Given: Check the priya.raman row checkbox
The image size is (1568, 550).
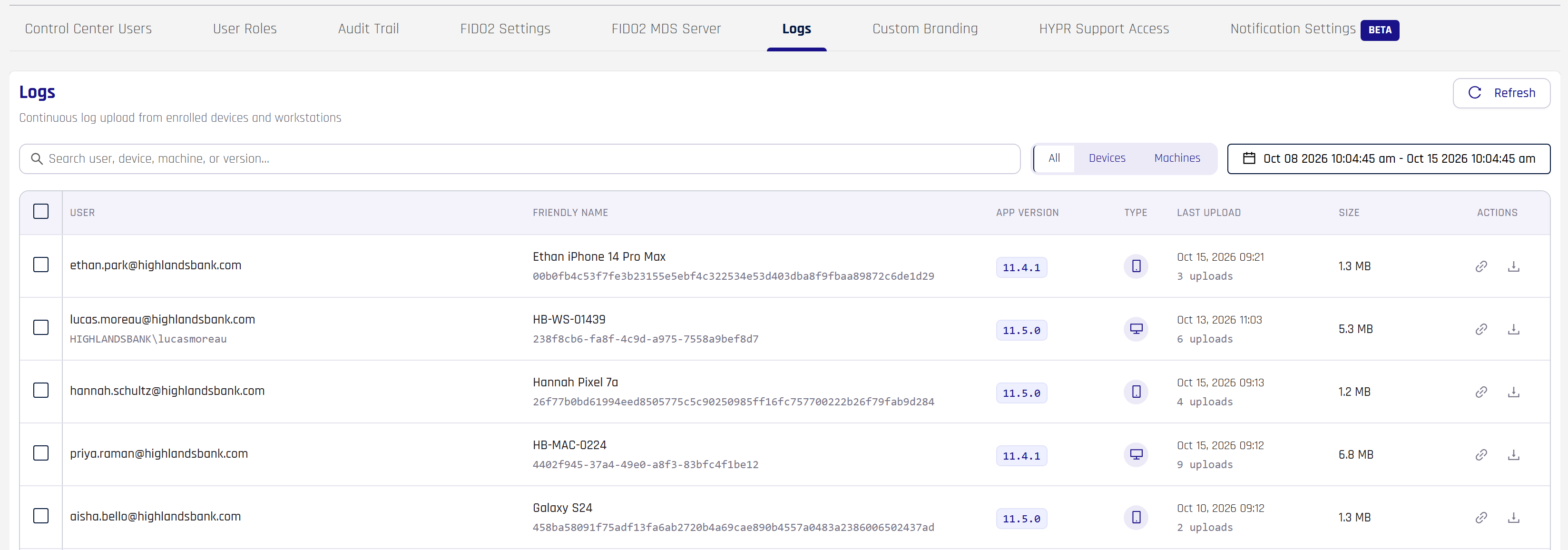Looking at the screenshot, I should [x=41, y=452].
